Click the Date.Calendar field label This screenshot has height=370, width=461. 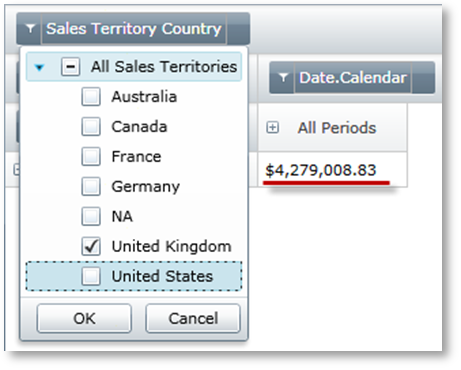353,77
